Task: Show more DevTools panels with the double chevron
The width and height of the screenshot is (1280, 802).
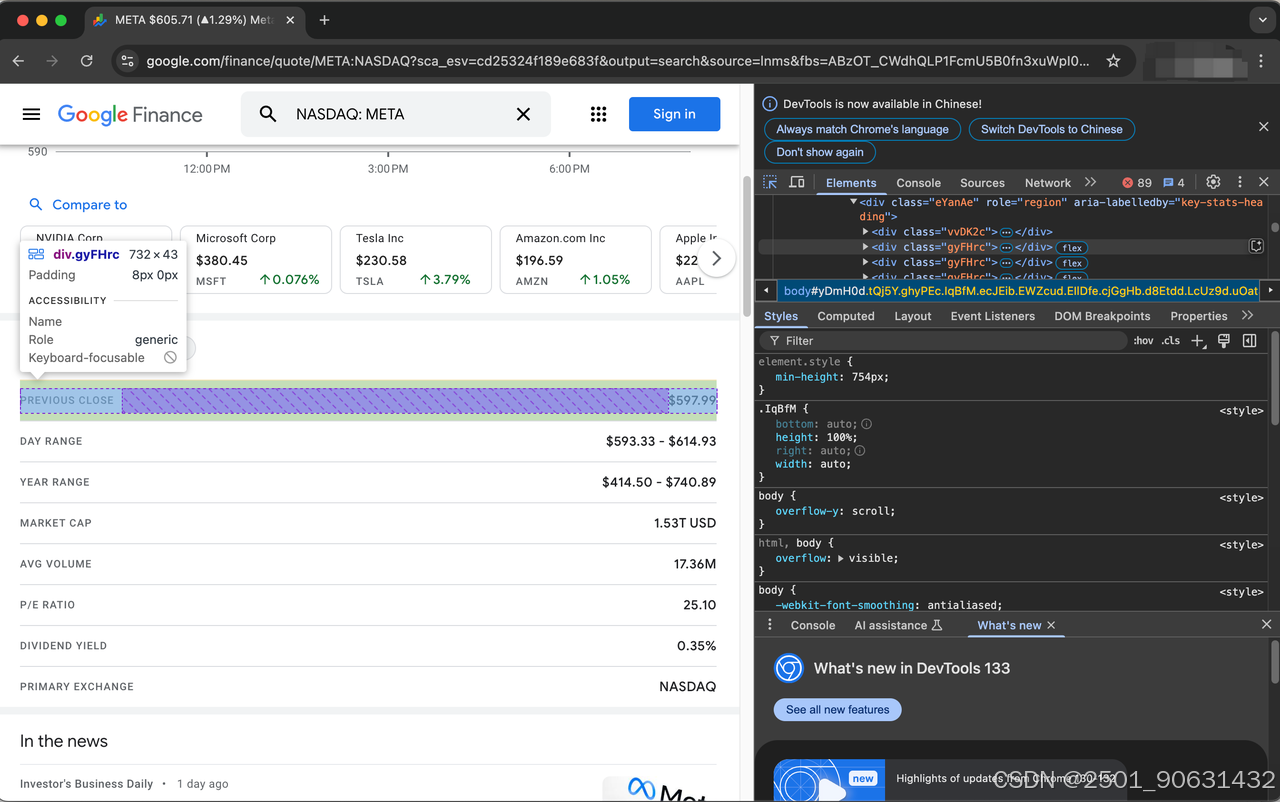Action: click(x=1090, y=182)
